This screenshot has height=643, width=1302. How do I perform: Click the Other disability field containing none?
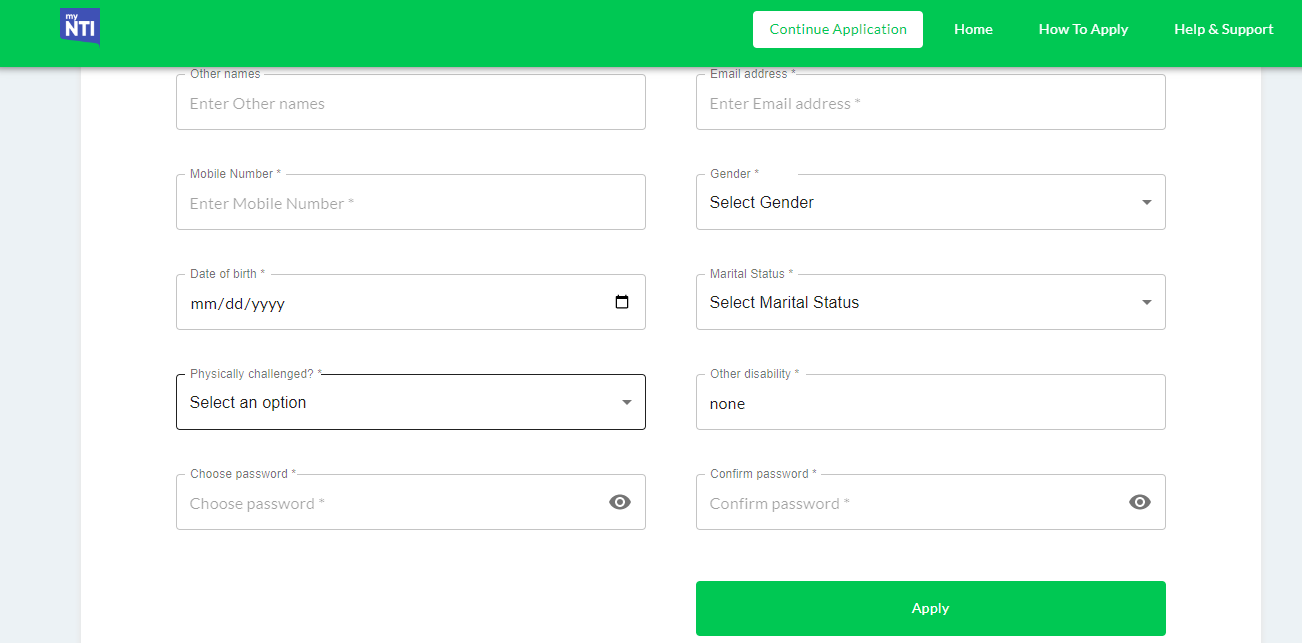pos(930,404)
